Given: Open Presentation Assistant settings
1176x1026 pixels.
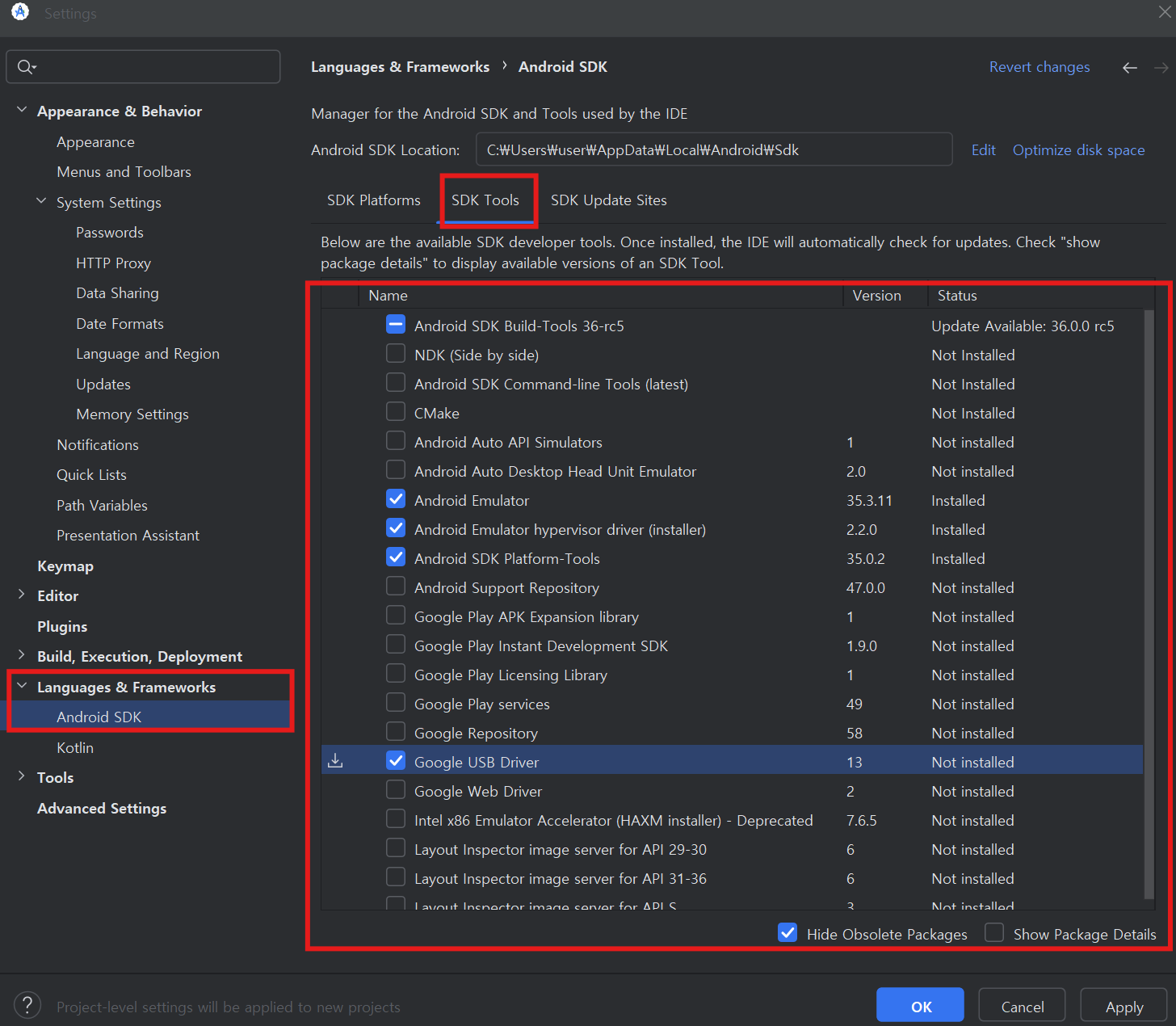Looking at the screenshot, I should (128, 536).
